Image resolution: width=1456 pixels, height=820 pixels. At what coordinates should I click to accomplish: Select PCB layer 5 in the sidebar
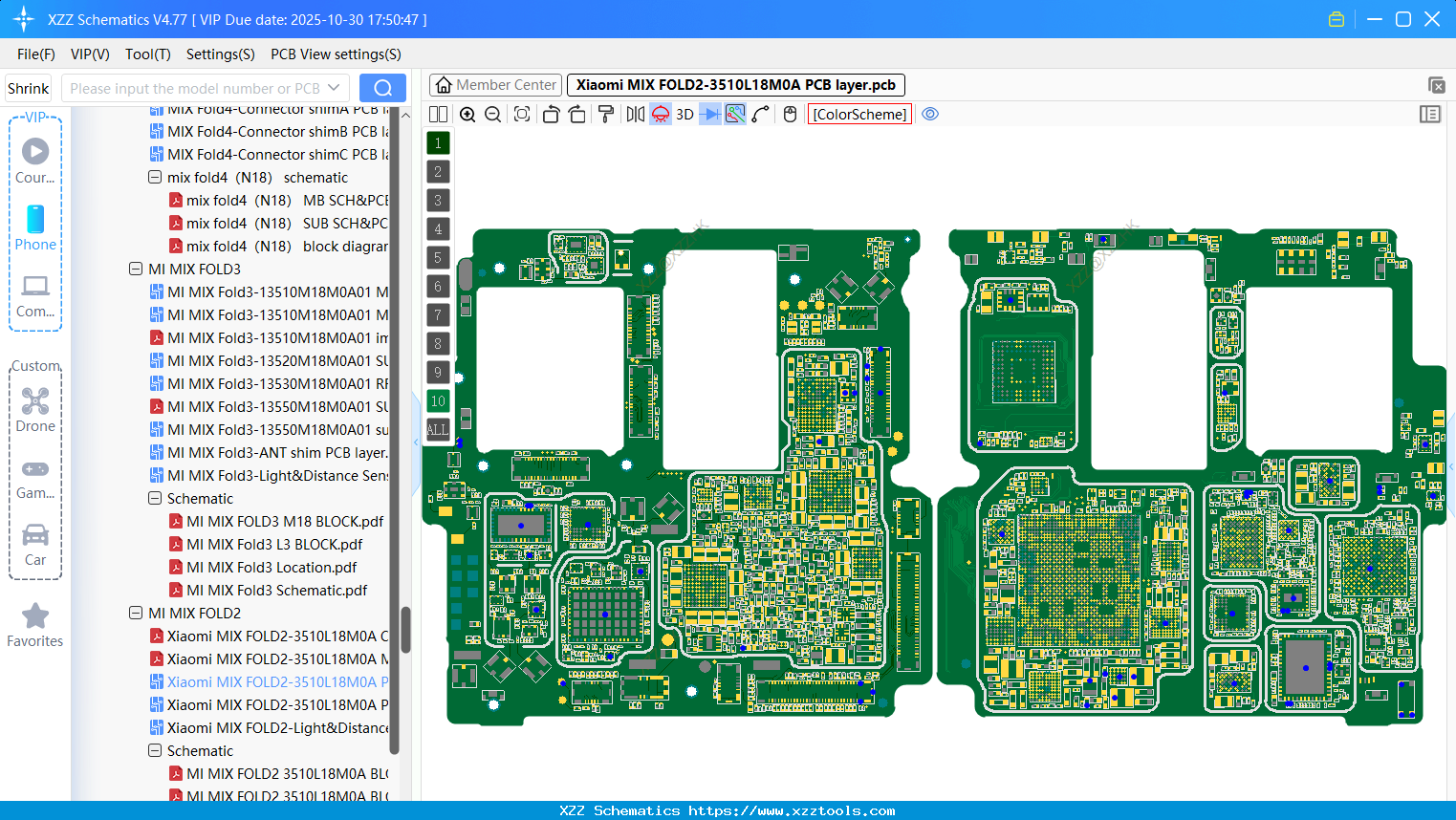(437, 257)
